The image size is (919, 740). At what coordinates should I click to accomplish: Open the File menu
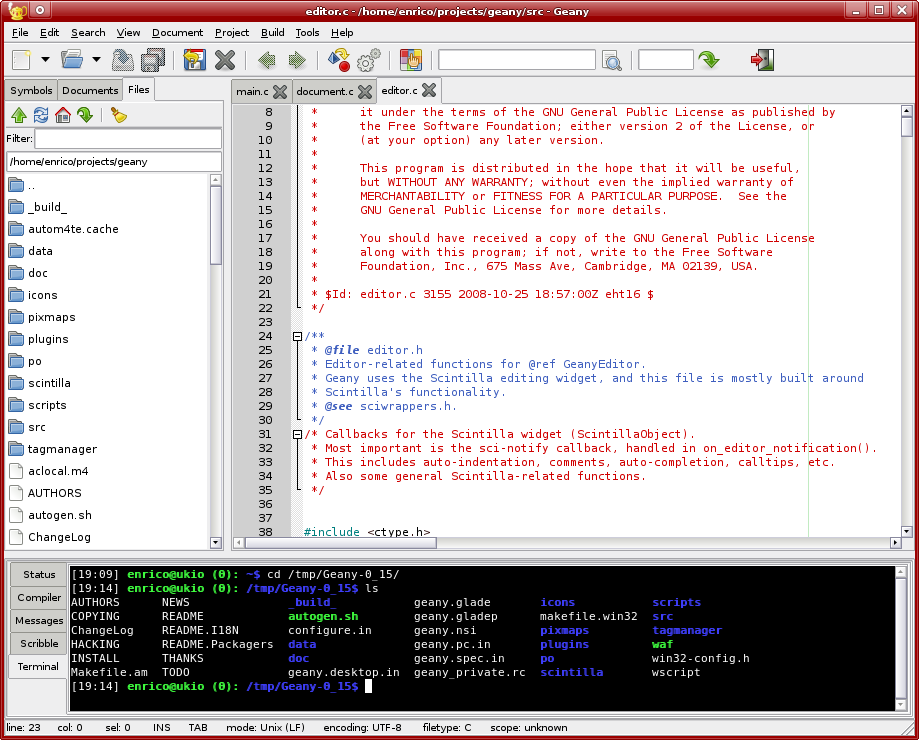(x=20, y=33)
